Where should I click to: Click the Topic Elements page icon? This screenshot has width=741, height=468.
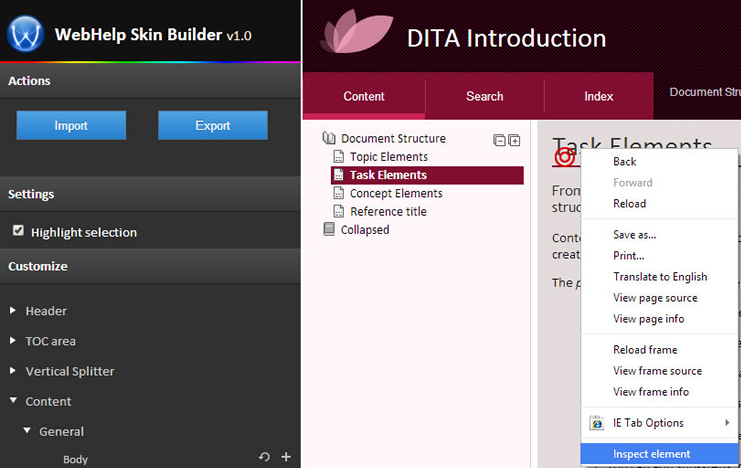338,156
